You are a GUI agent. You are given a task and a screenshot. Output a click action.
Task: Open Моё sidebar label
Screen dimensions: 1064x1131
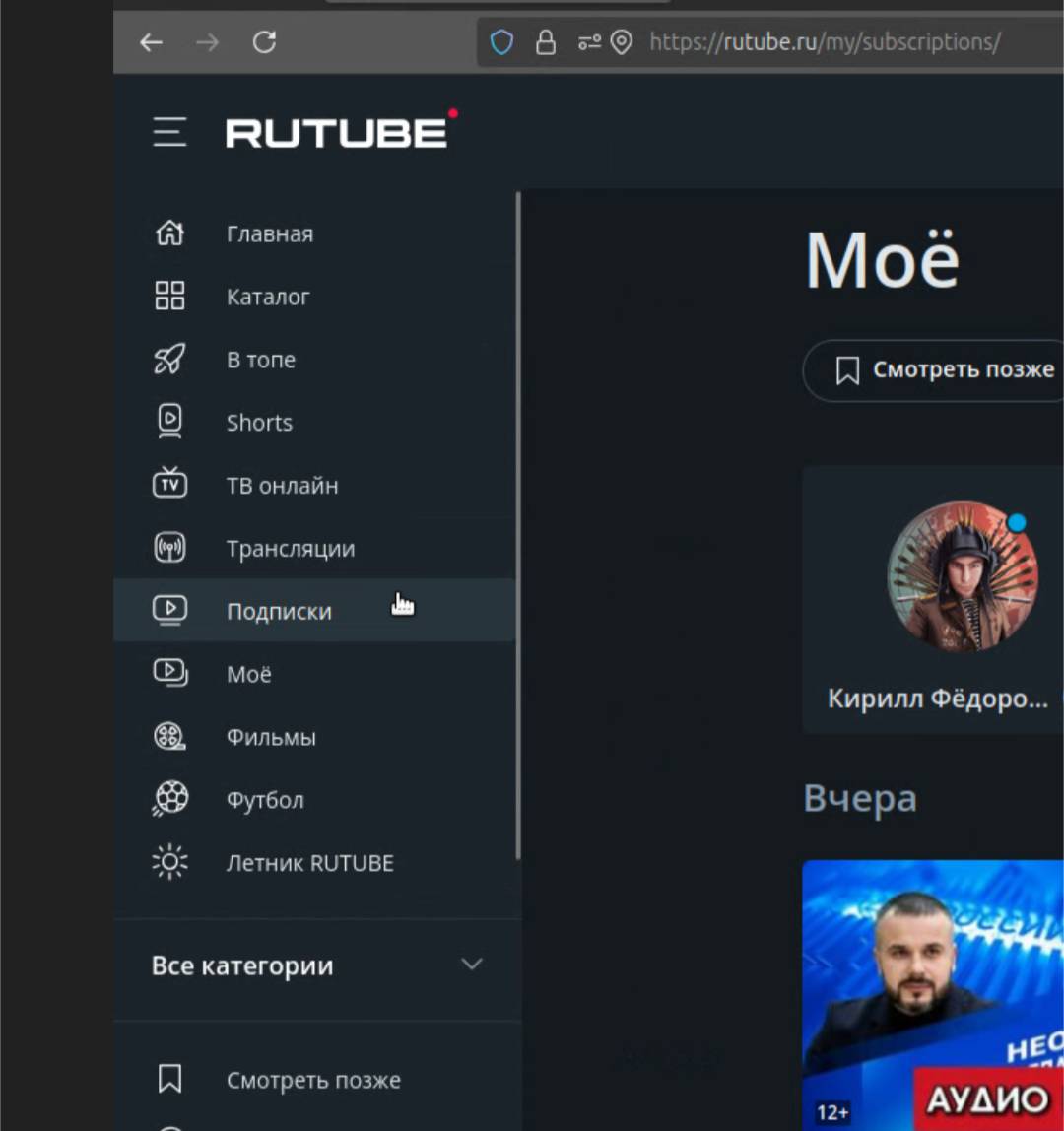pyautogui.click(x=249, y=674)
